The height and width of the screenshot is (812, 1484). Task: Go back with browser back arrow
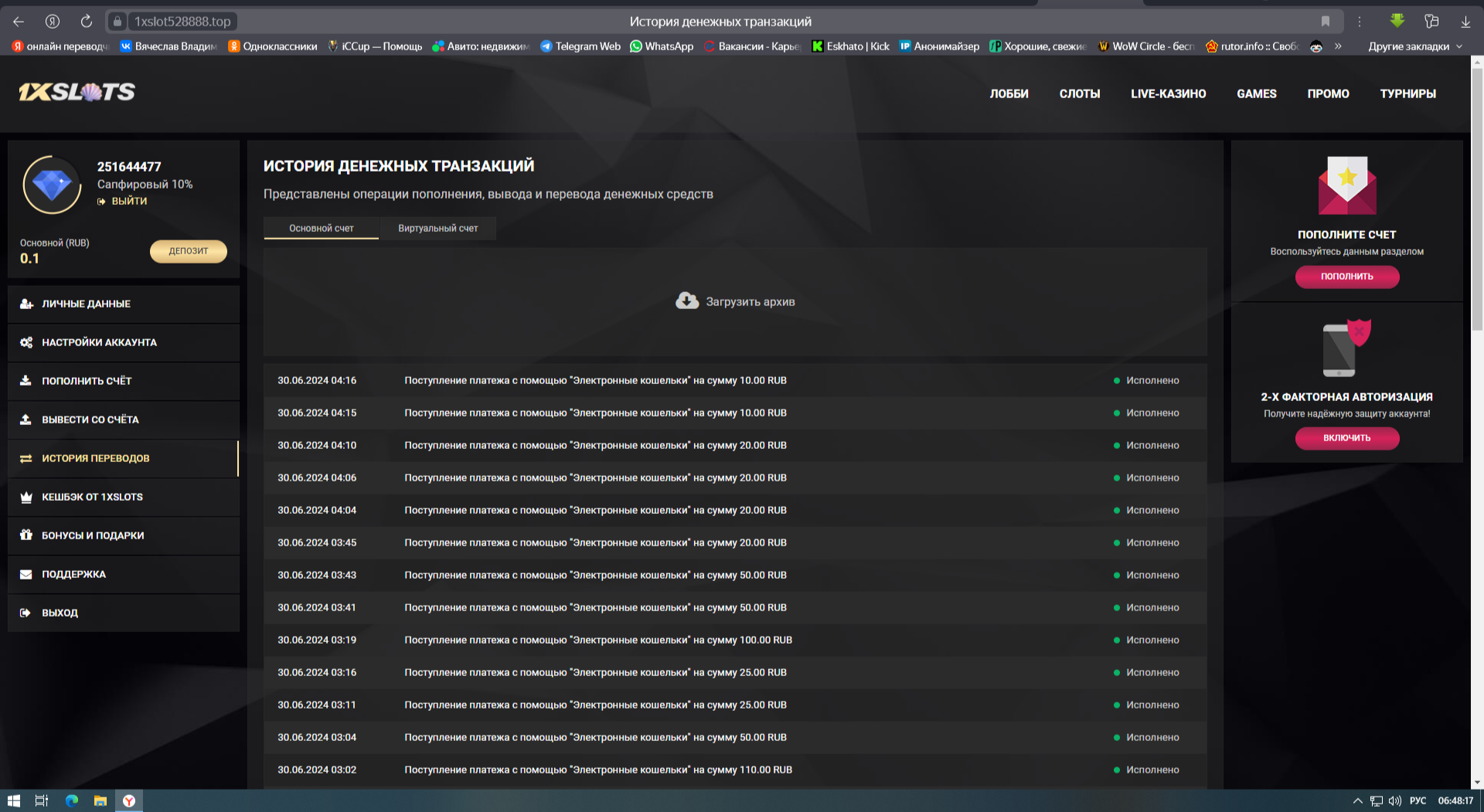click(19, 22)
